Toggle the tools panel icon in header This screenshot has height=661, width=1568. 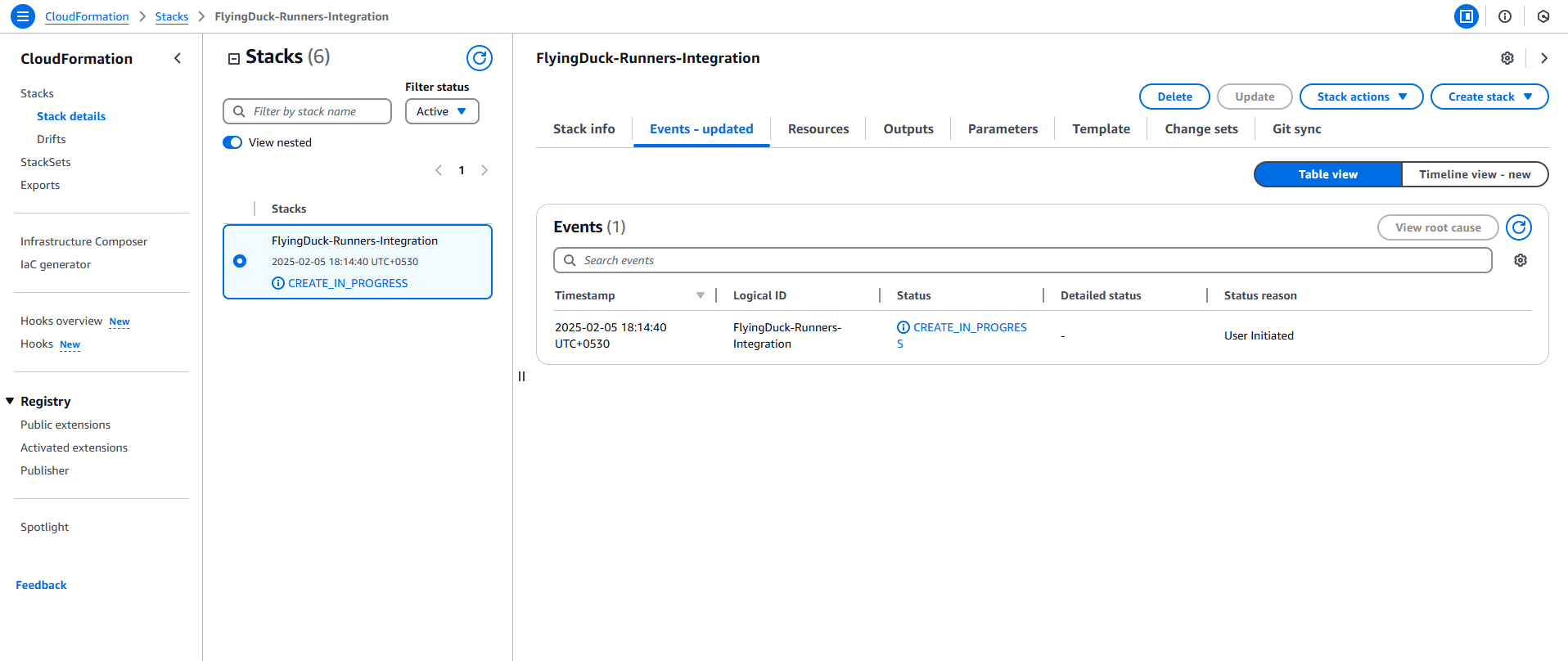click(x=1467, y=16)
